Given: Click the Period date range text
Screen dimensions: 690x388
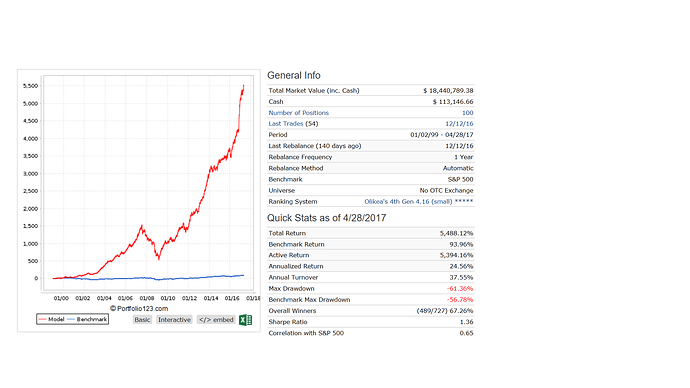Looking at the screenshot, I should (442, 135).
